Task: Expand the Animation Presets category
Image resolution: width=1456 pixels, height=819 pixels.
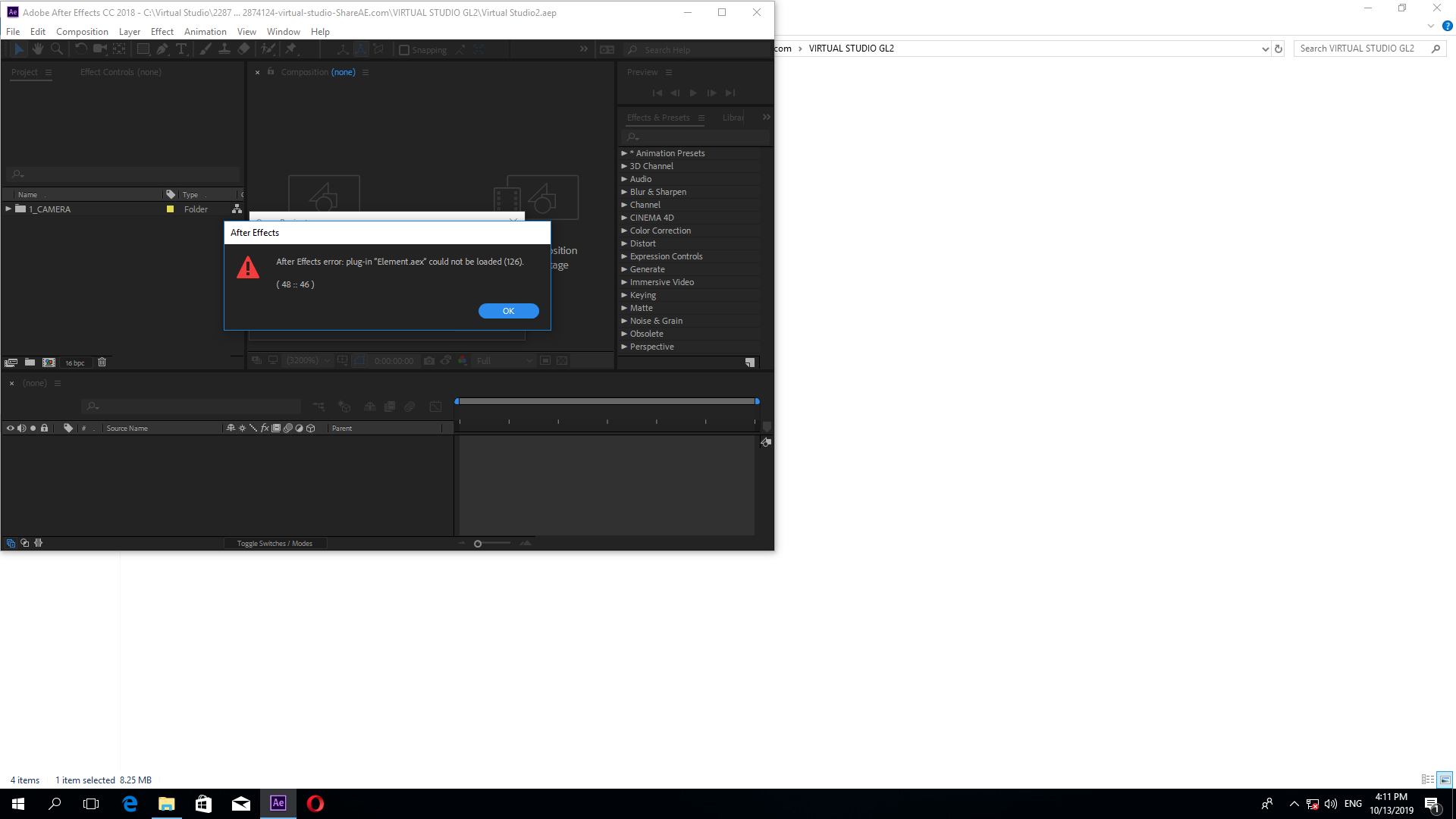Action: click(625, 153)
